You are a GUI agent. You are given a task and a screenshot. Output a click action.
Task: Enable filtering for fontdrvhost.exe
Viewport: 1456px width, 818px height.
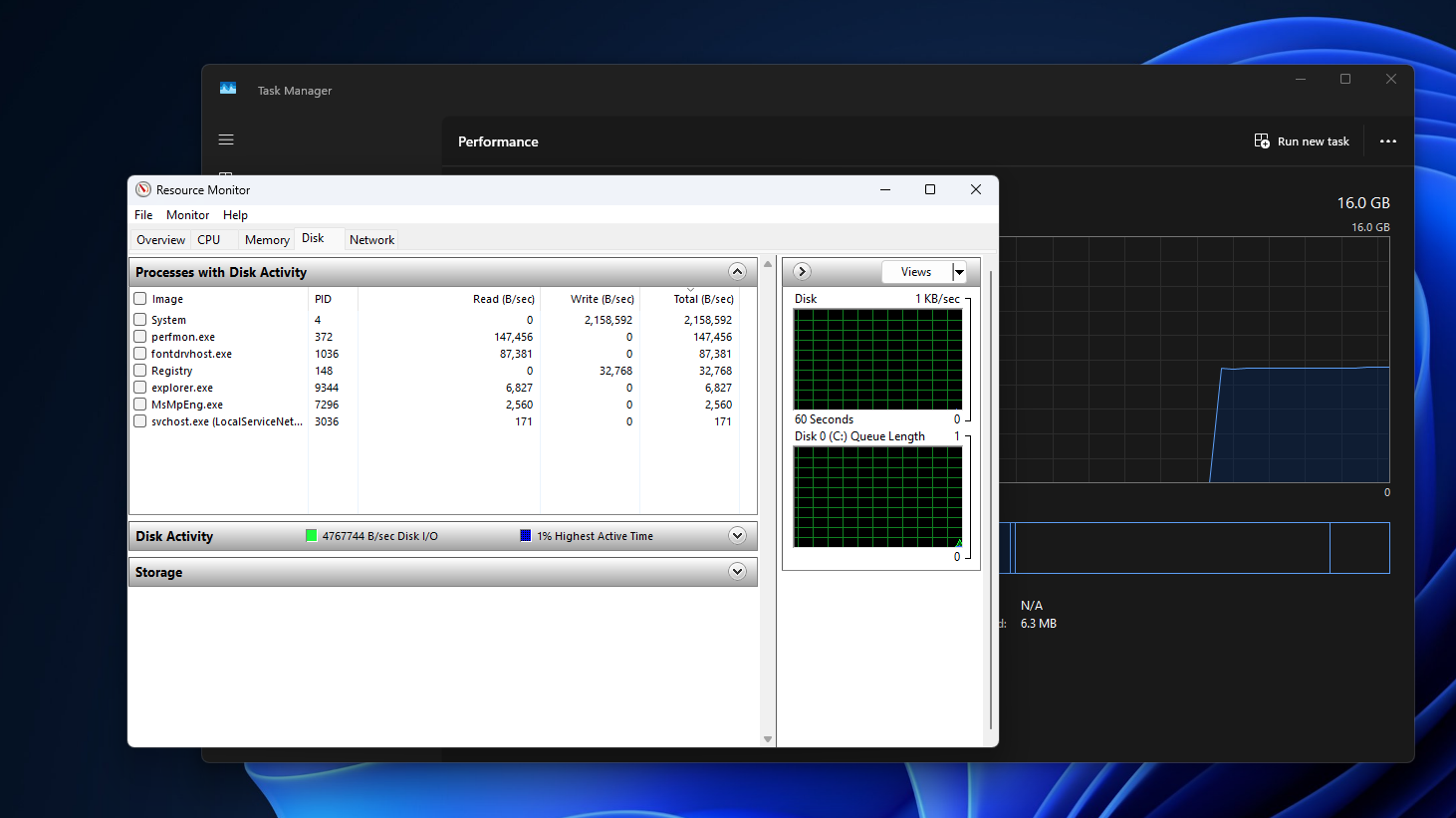(x=140, y=354)
